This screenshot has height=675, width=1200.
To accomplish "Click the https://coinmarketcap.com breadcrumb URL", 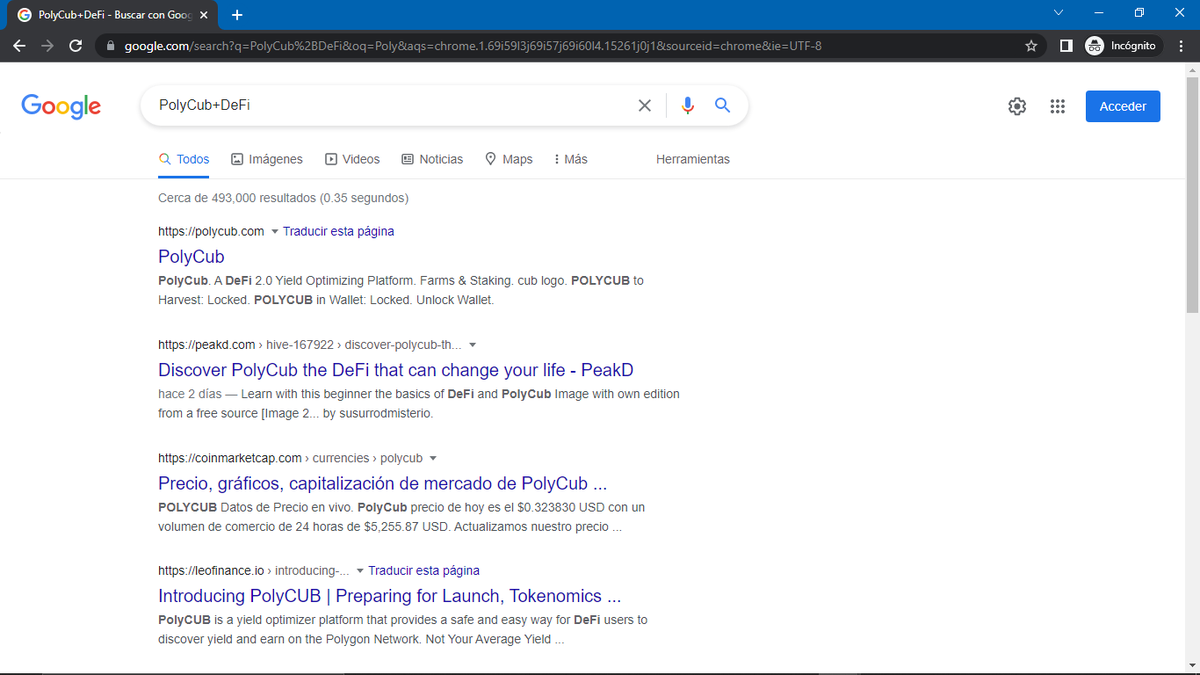I will pos(290,458).
